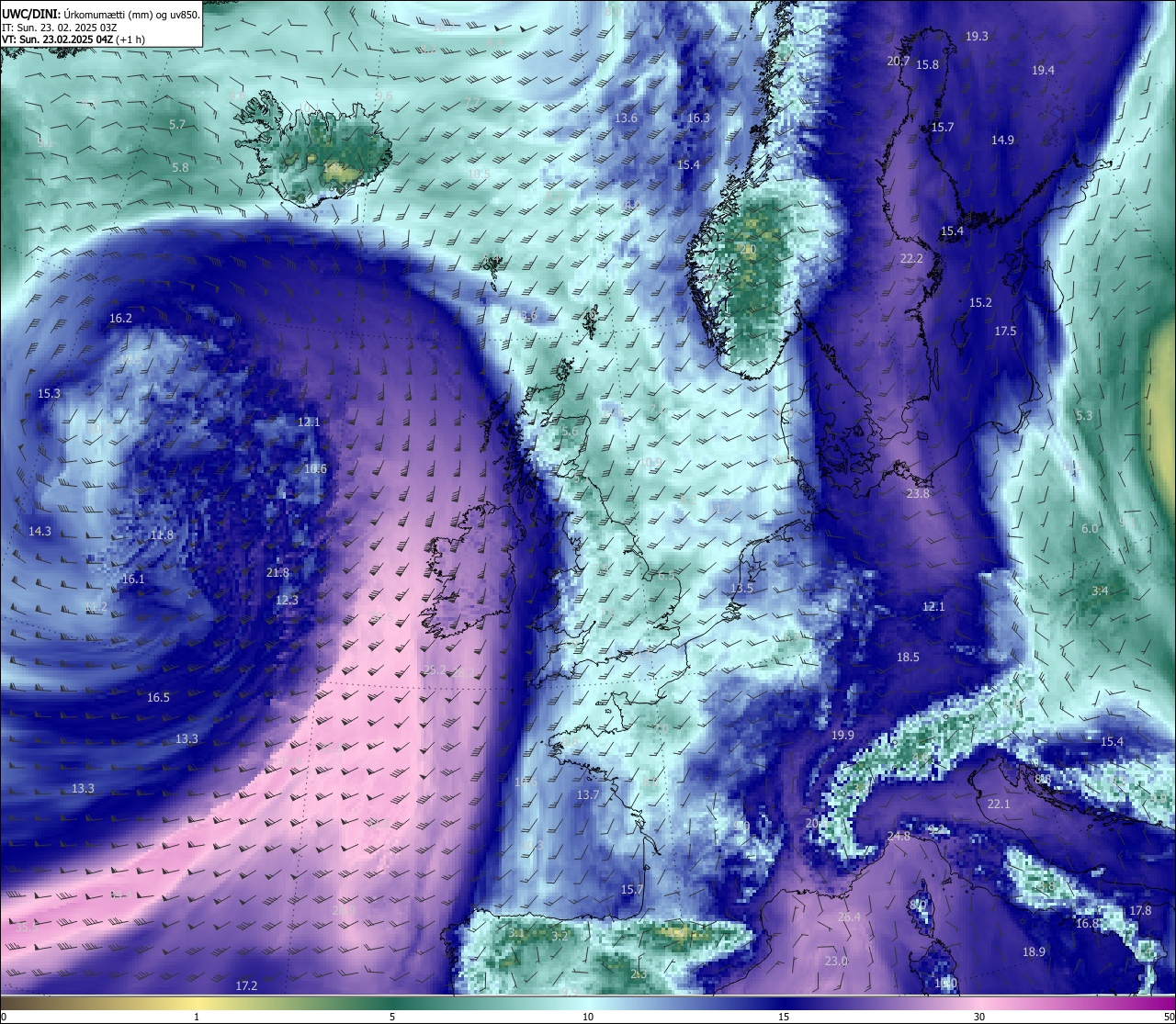The width and height of the screenshot is (1176, 1024).
Task: Click the '13.6' value on the map
Action: coord(626,118)
